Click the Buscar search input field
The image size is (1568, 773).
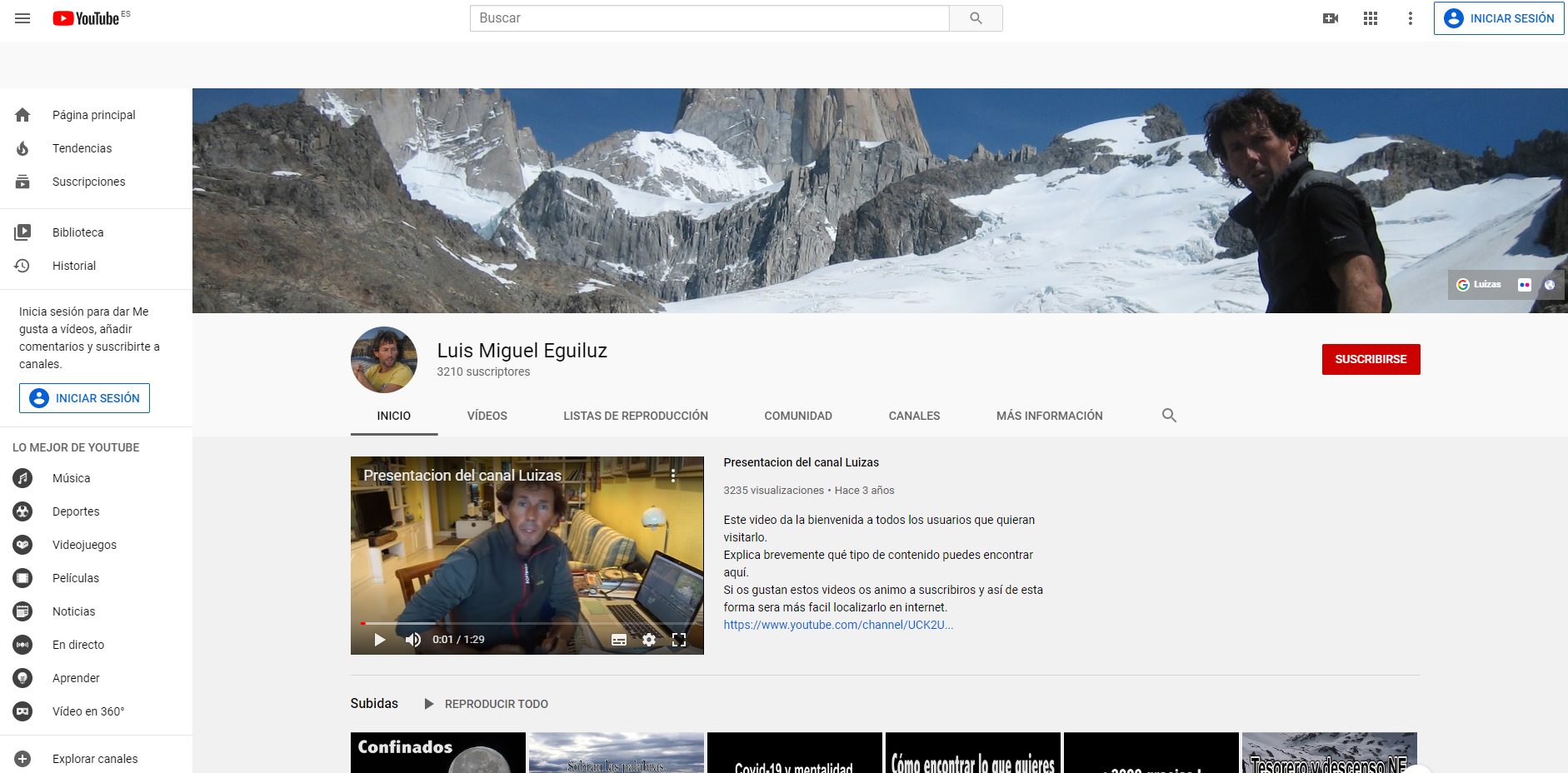click(709, 18)
